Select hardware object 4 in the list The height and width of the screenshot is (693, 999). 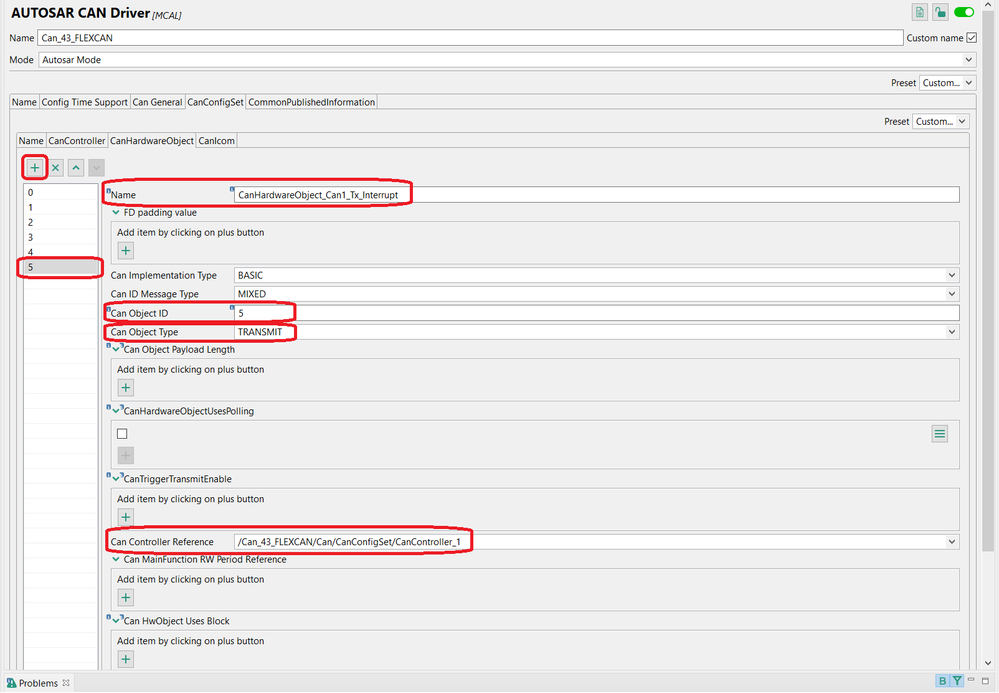[x=61, y=252]
